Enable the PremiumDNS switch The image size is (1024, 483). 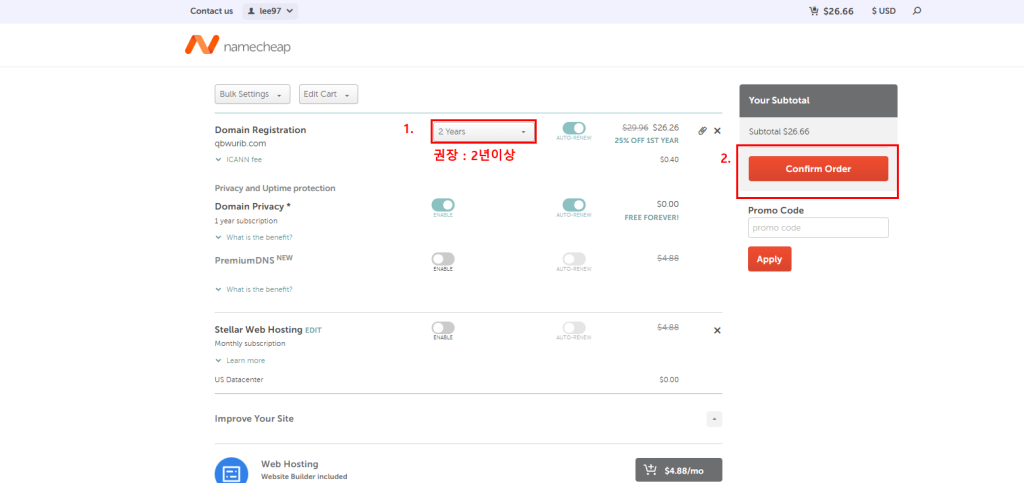tap(443, 259)
